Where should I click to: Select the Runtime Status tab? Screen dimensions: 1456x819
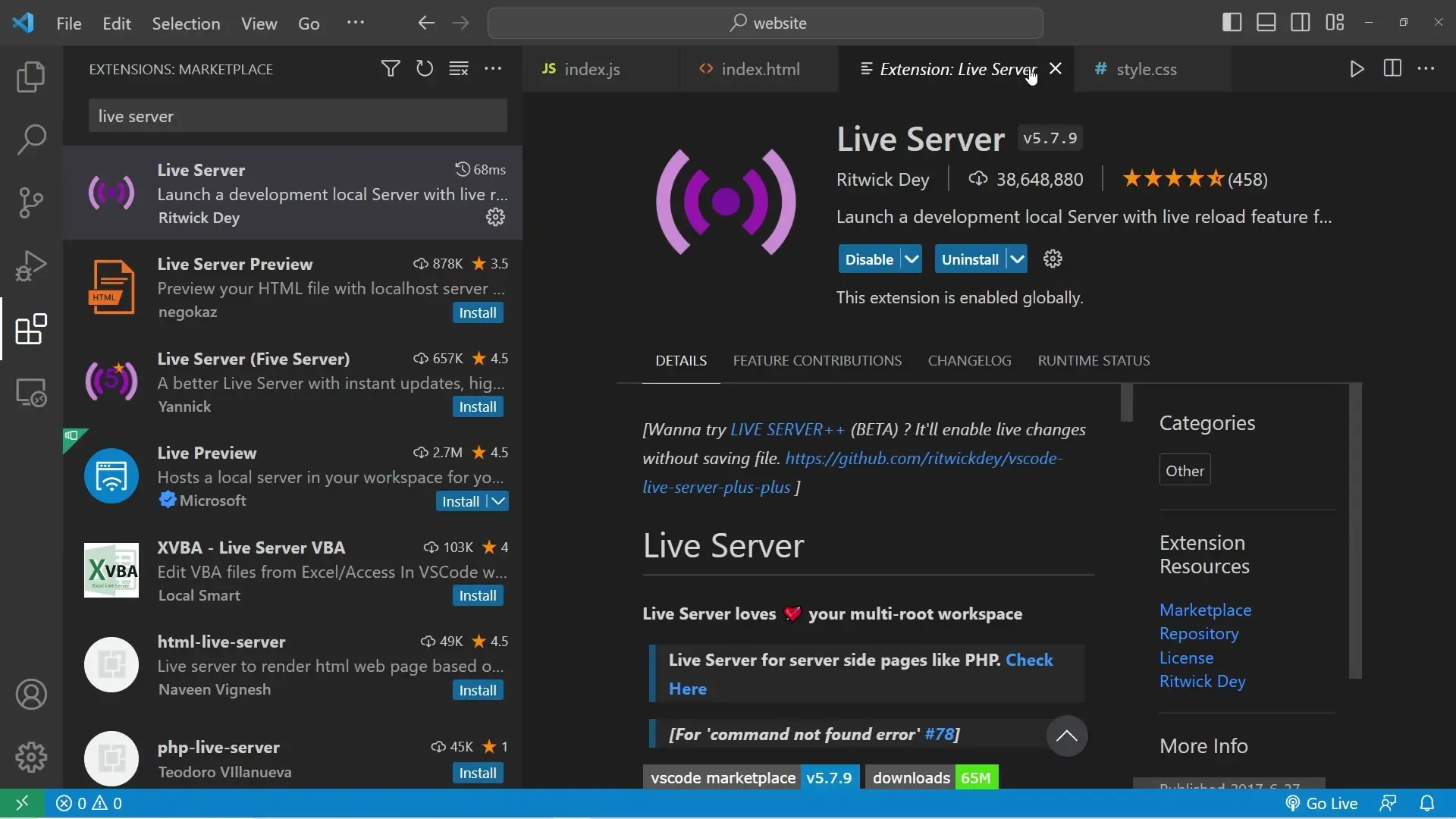(x=1094, y=361)
